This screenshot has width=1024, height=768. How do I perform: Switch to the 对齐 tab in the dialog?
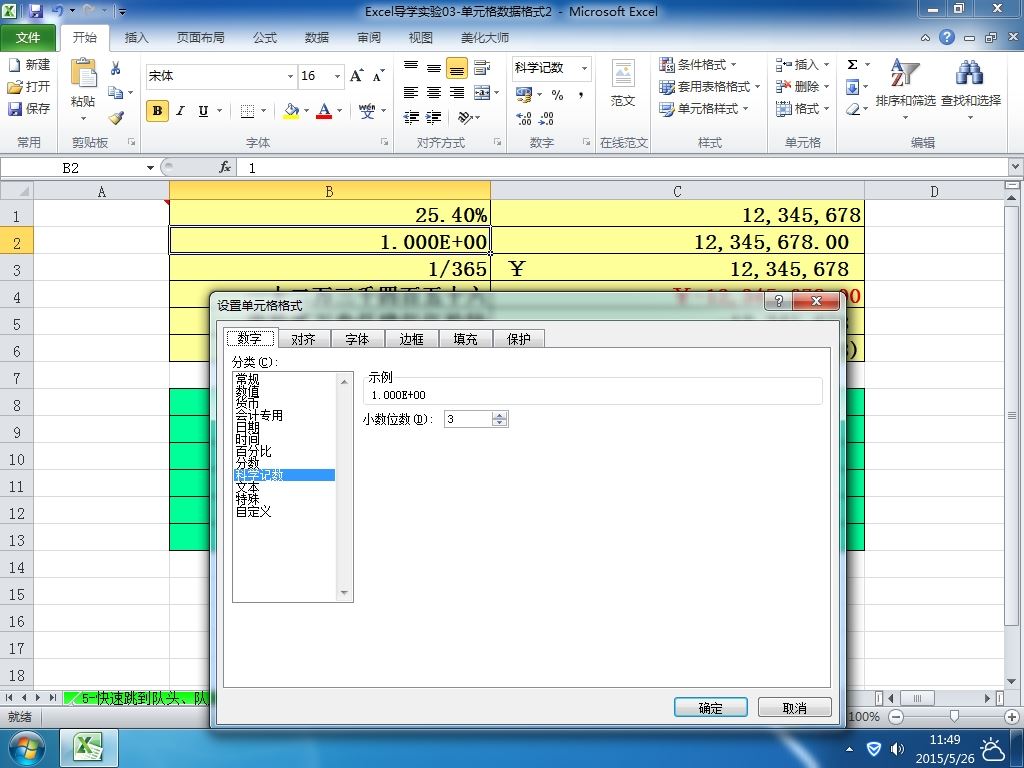pyautogui.click(x=303, y=339)
